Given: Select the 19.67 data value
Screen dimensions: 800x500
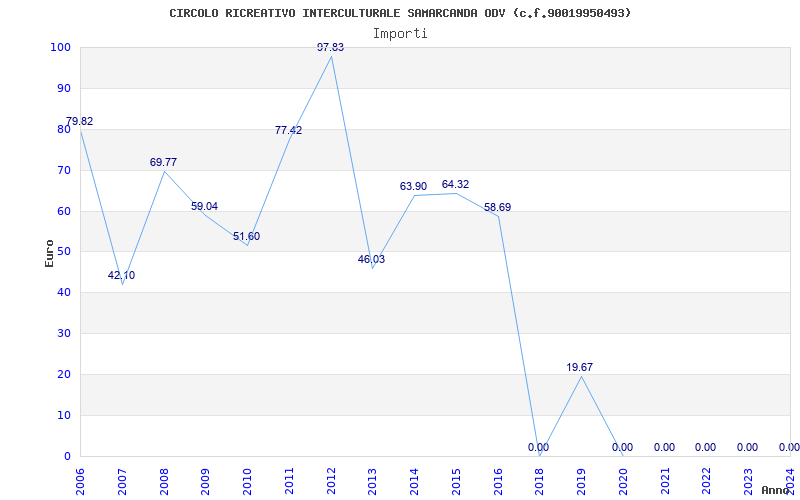Looking at the screenshot, I should click(x=580, y=367).
